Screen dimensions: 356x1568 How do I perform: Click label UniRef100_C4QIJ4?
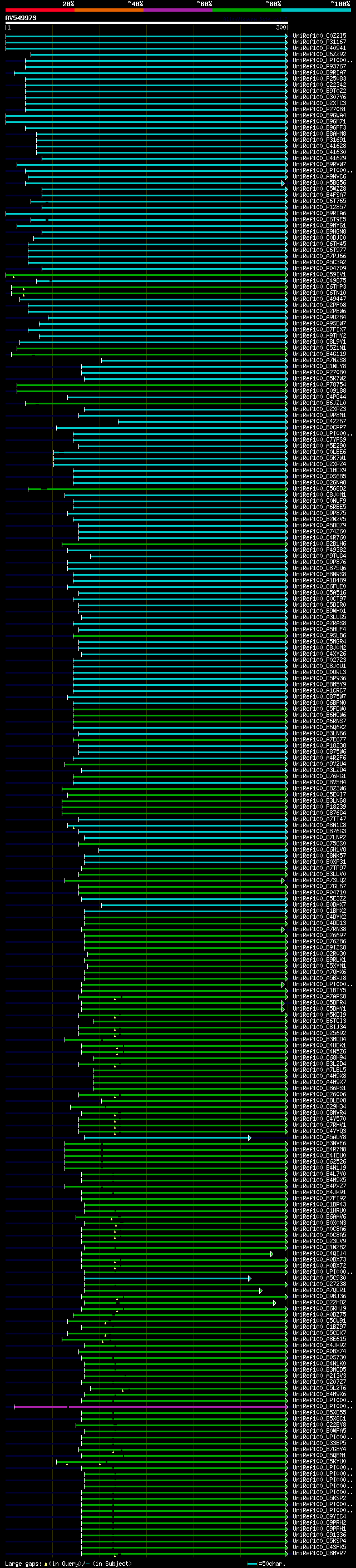[319, 1253]
